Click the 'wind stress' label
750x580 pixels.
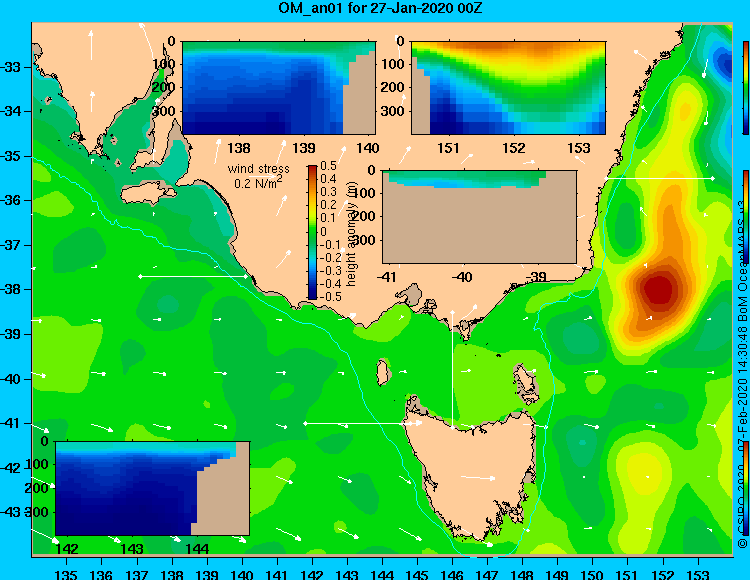[258, 169]
